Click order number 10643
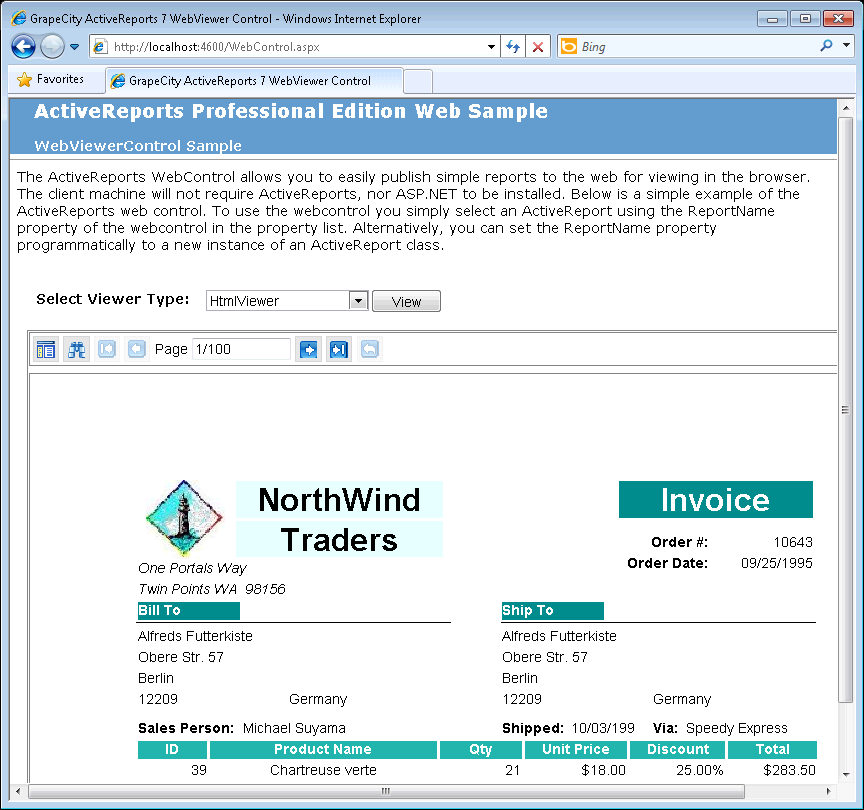Image resolution: width=864 pixels, height=810 pixels. click(x=792, y=542)
